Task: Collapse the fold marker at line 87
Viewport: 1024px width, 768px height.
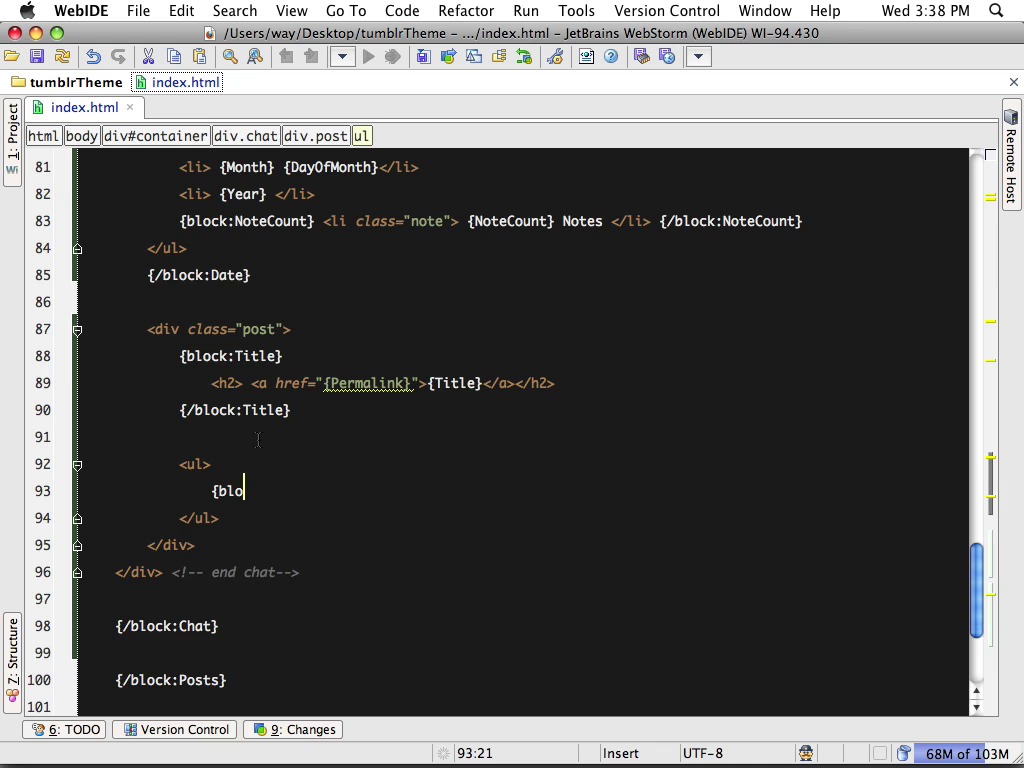Action: pyautogui.click(x=77, y=330)
